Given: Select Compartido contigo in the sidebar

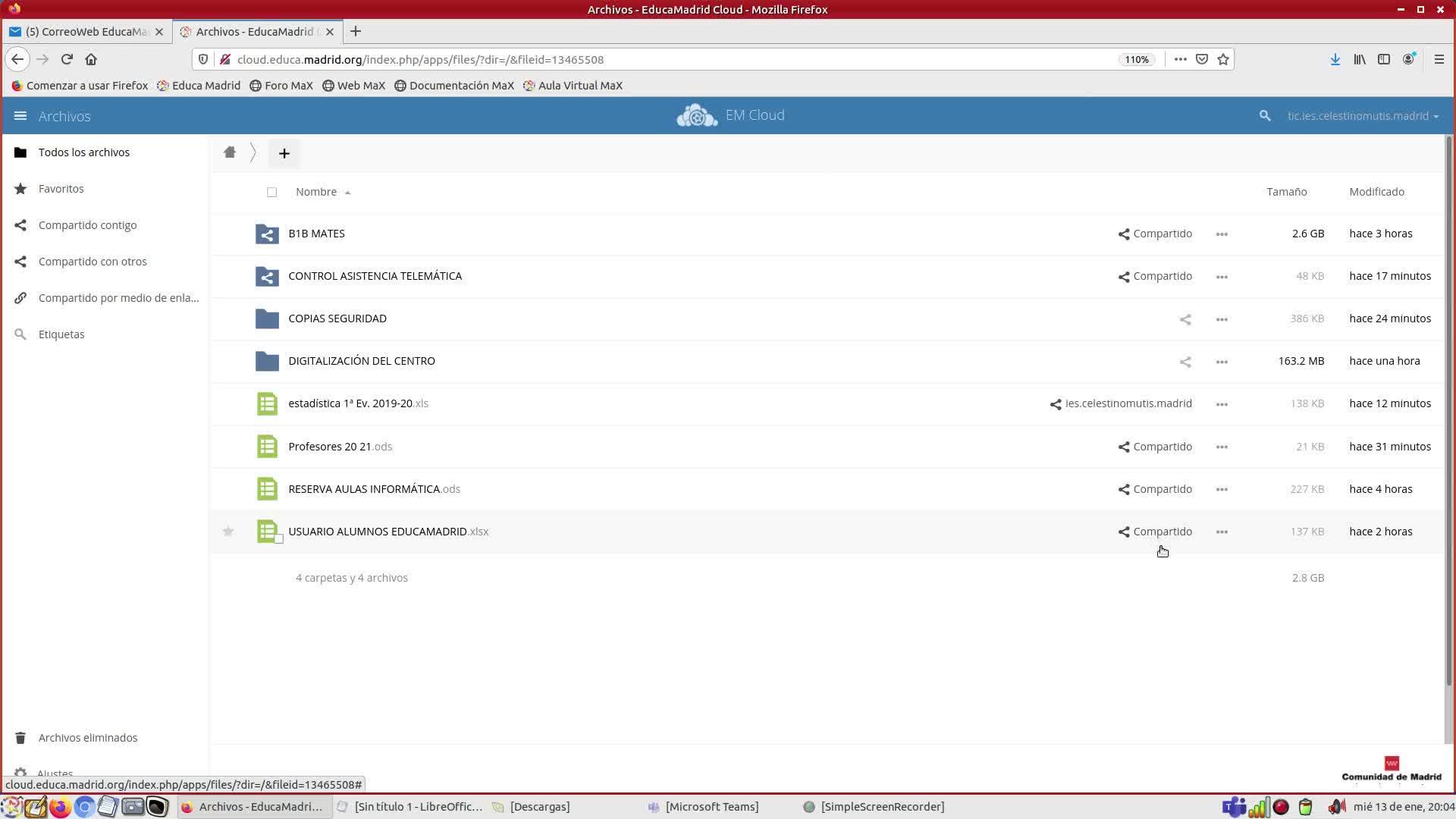Looking at the screenshot, I should (x=87, y=225).
